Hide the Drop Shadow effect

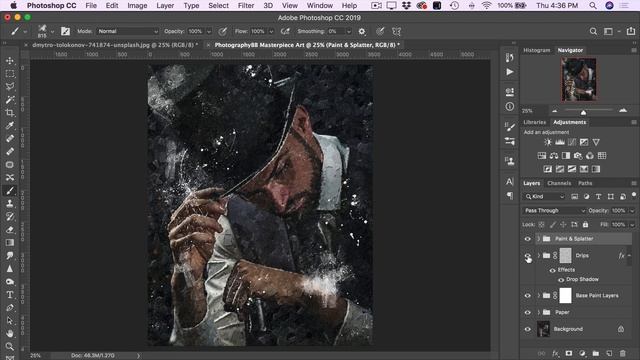pyautogui.click(x=561, y=280)
